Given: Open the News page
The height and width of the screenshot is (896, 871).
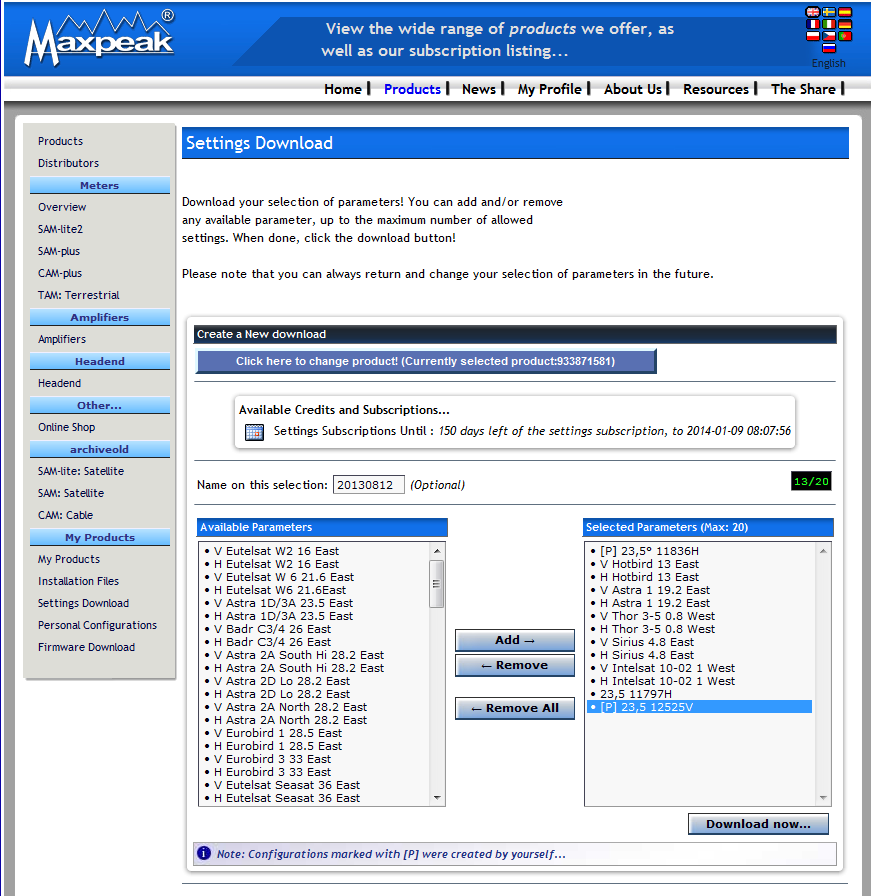Looking at the screenshot, I should pyautogui.click(x=479, y=89).
